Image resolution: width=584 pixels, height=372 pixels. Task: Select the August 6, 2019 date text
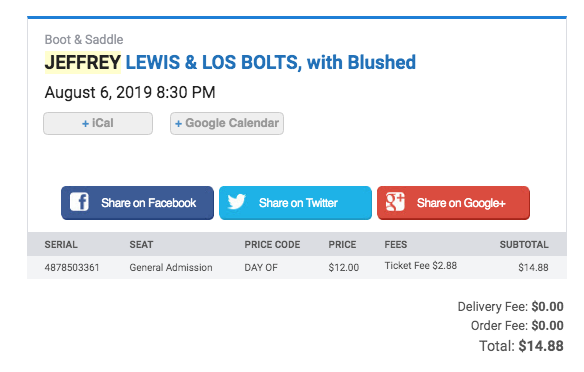[x=98, y=92]
